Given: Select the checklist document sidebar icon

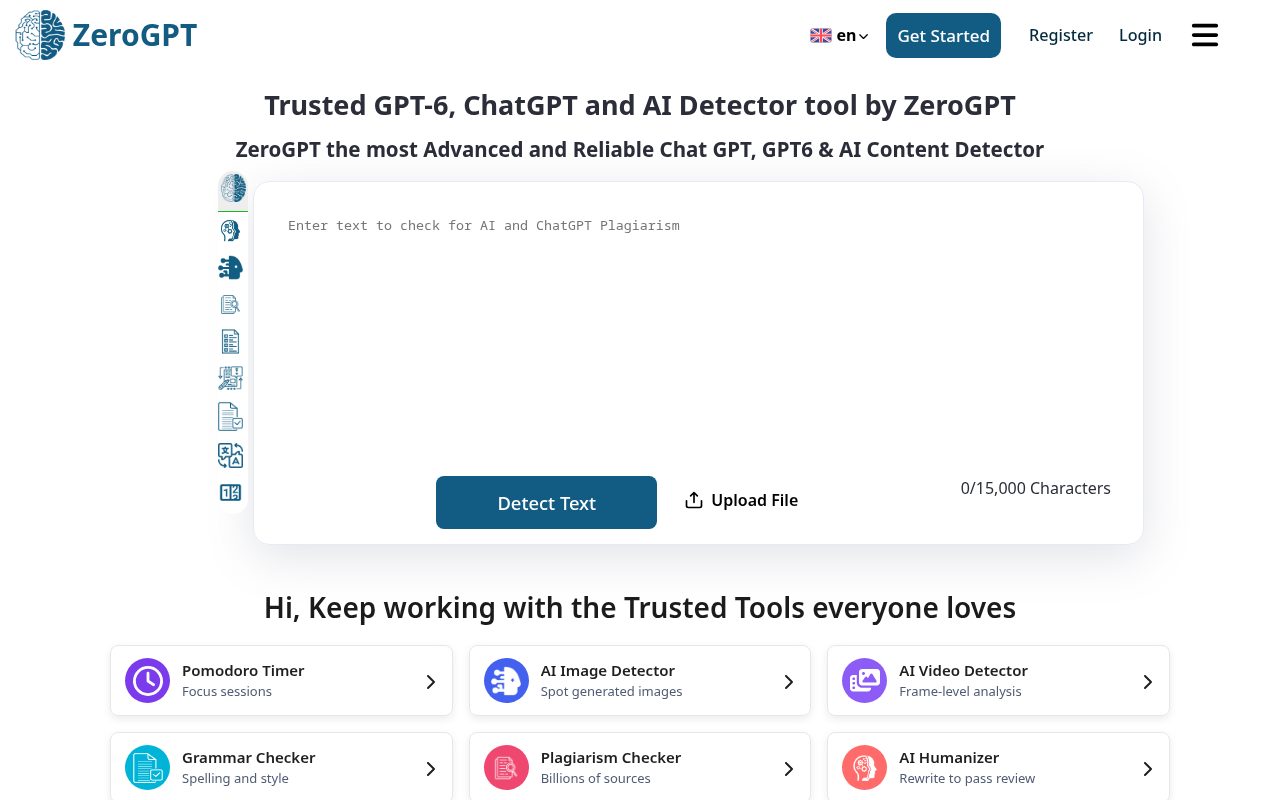Looking at the screenshot, I should pos(231,342).
